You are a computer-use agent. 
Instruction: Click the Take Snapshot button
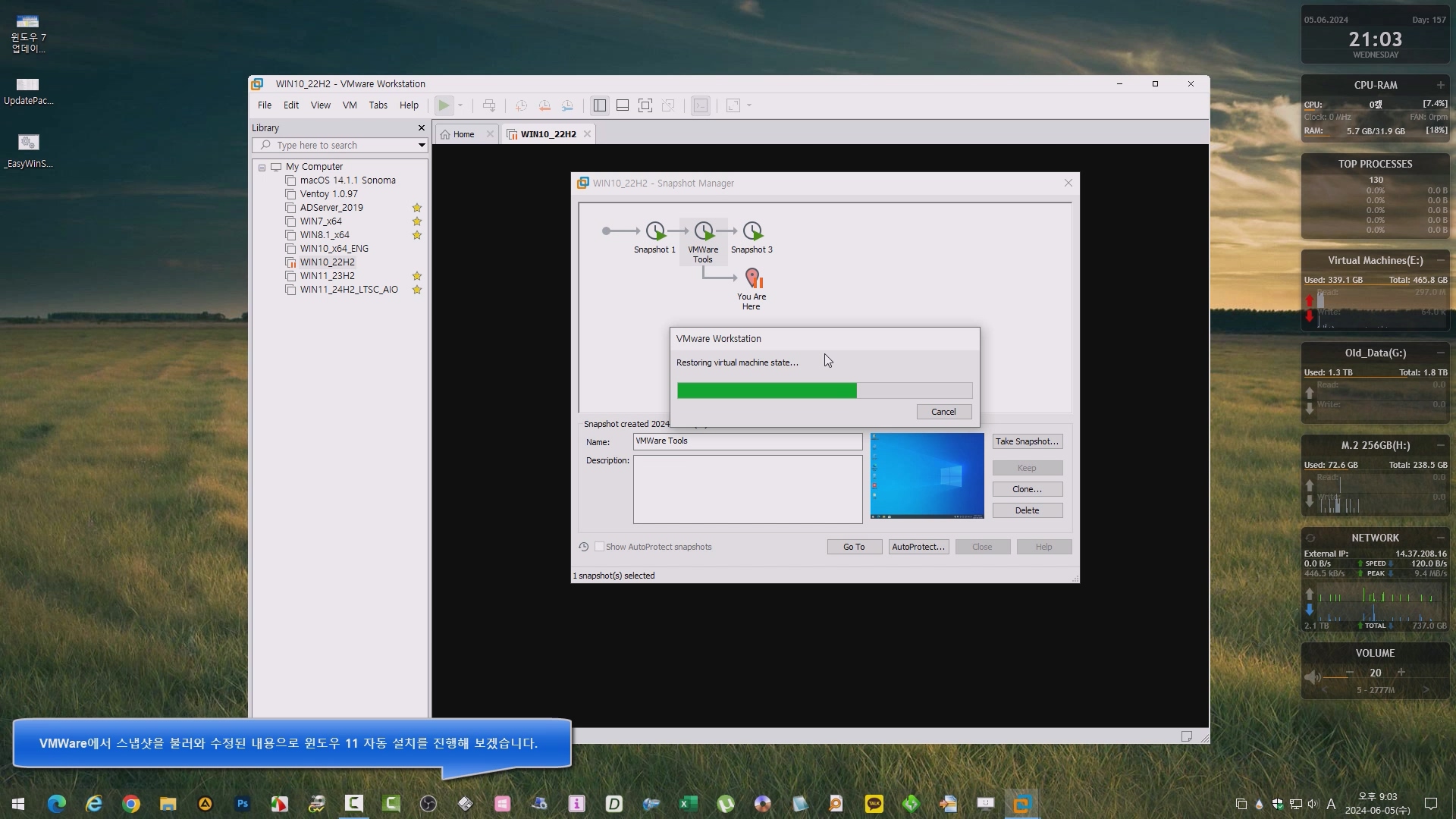click(1027, 441)
